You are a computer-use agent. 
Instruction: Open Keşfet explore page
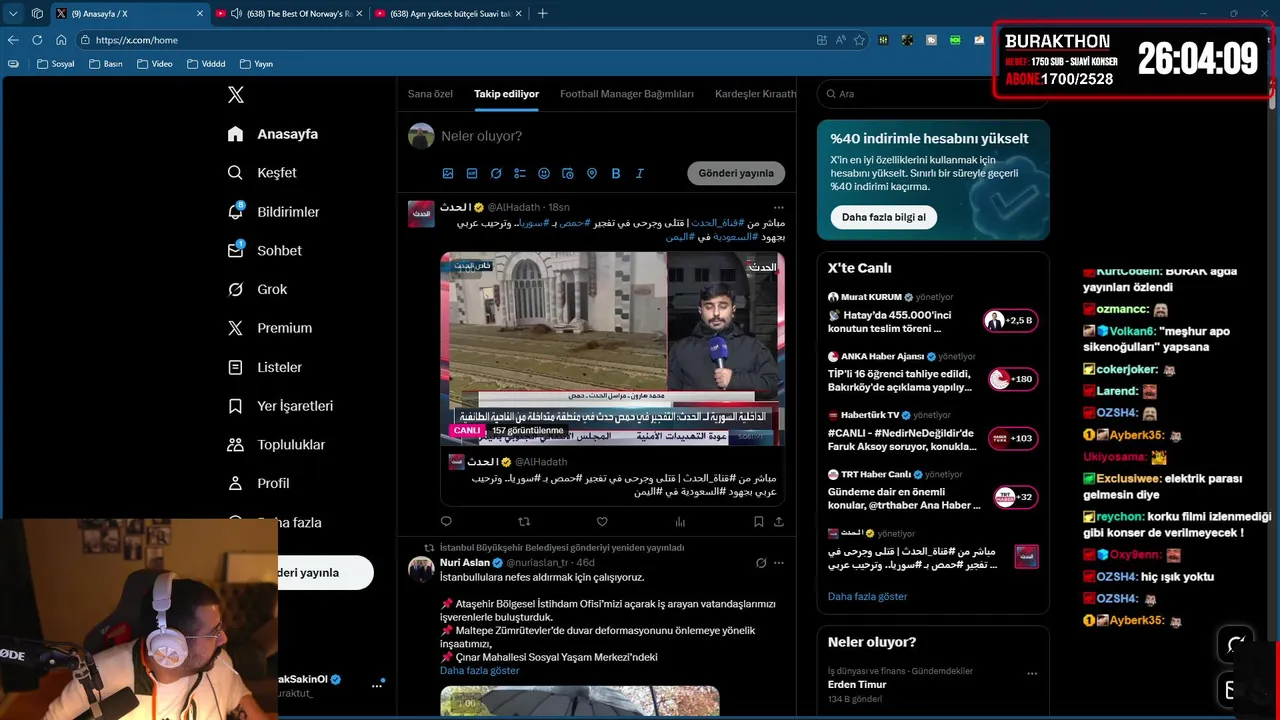262,173
